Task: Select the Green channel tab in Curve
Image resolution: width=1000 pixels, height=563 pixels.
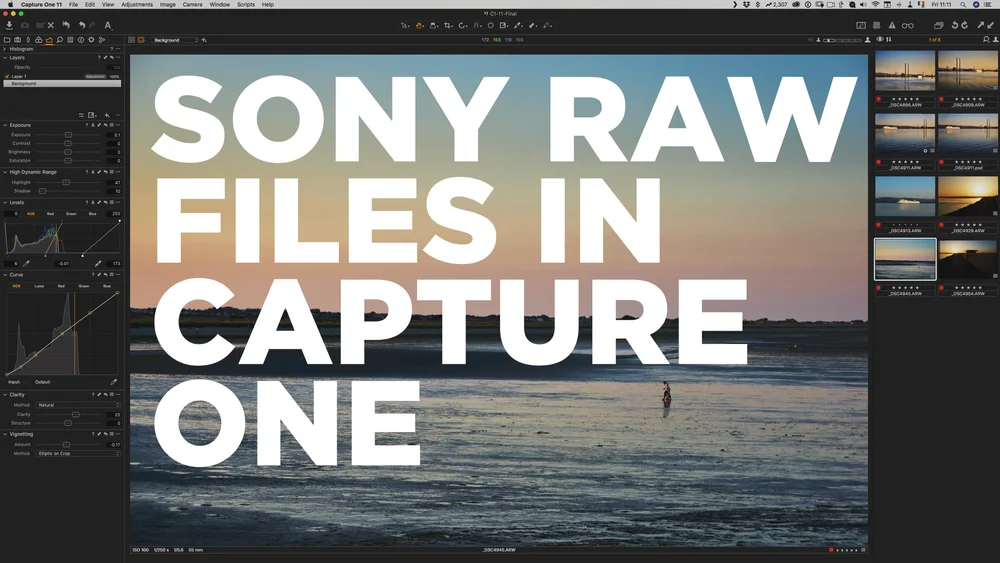Action: tap(84, 286)
